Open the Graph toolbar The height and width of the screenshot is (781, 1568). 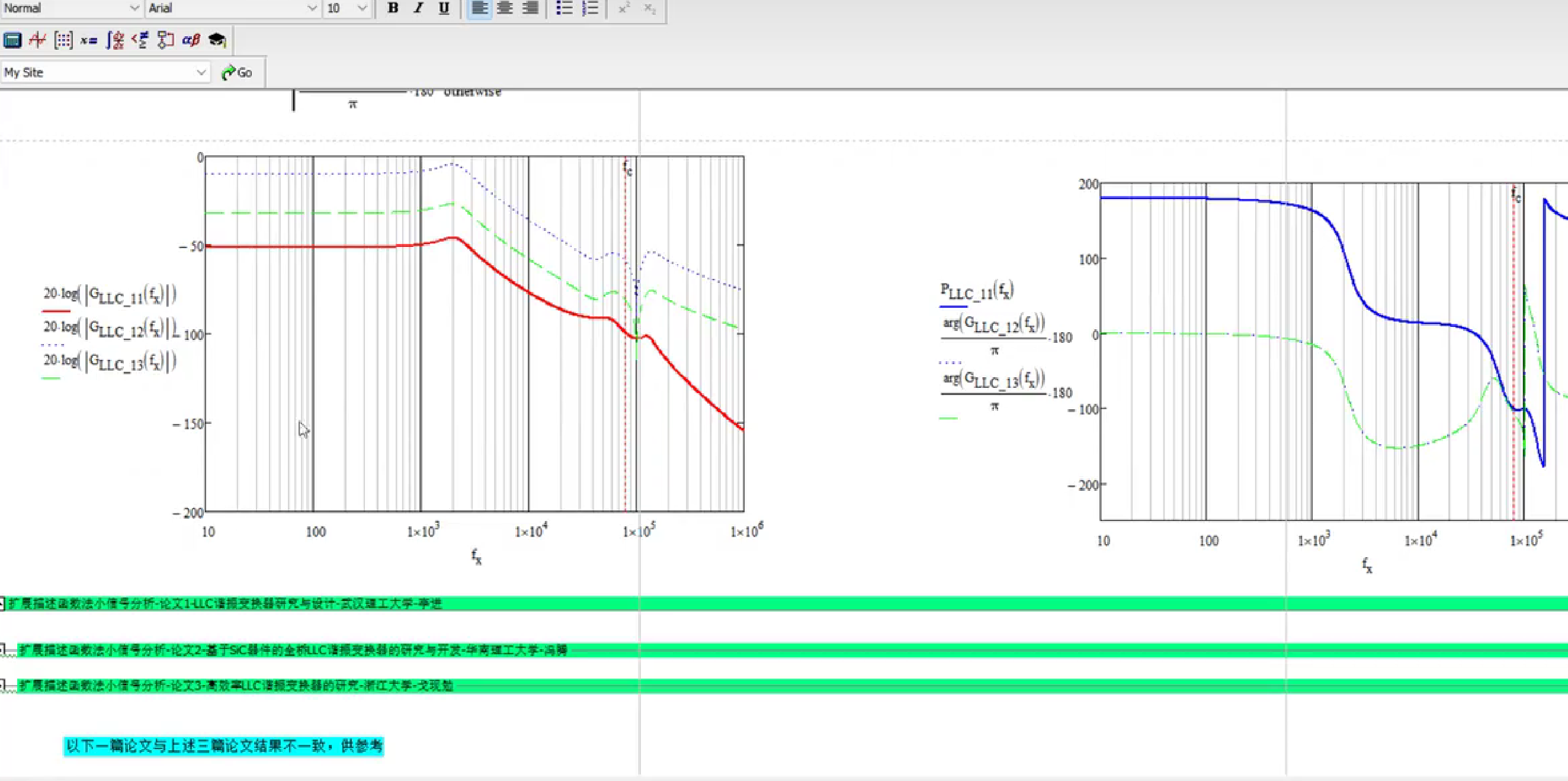38,40
